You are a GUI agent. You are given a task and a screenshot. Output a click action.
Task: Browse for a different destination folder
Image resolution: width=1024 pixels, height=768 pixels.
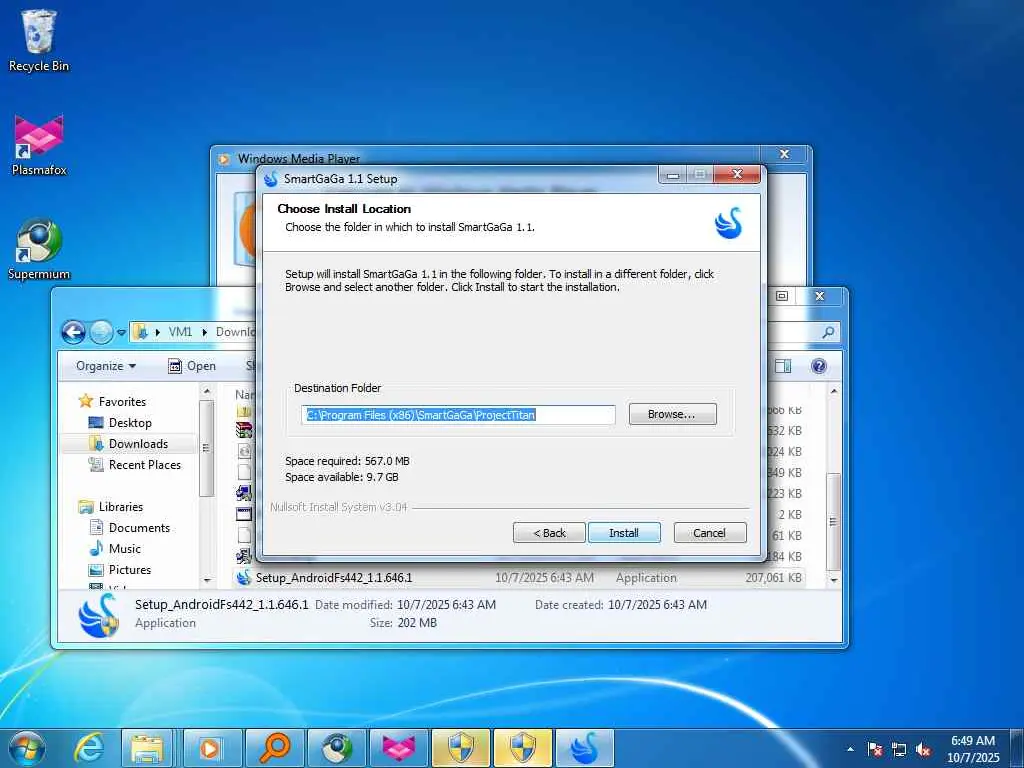tap(672, 414)
